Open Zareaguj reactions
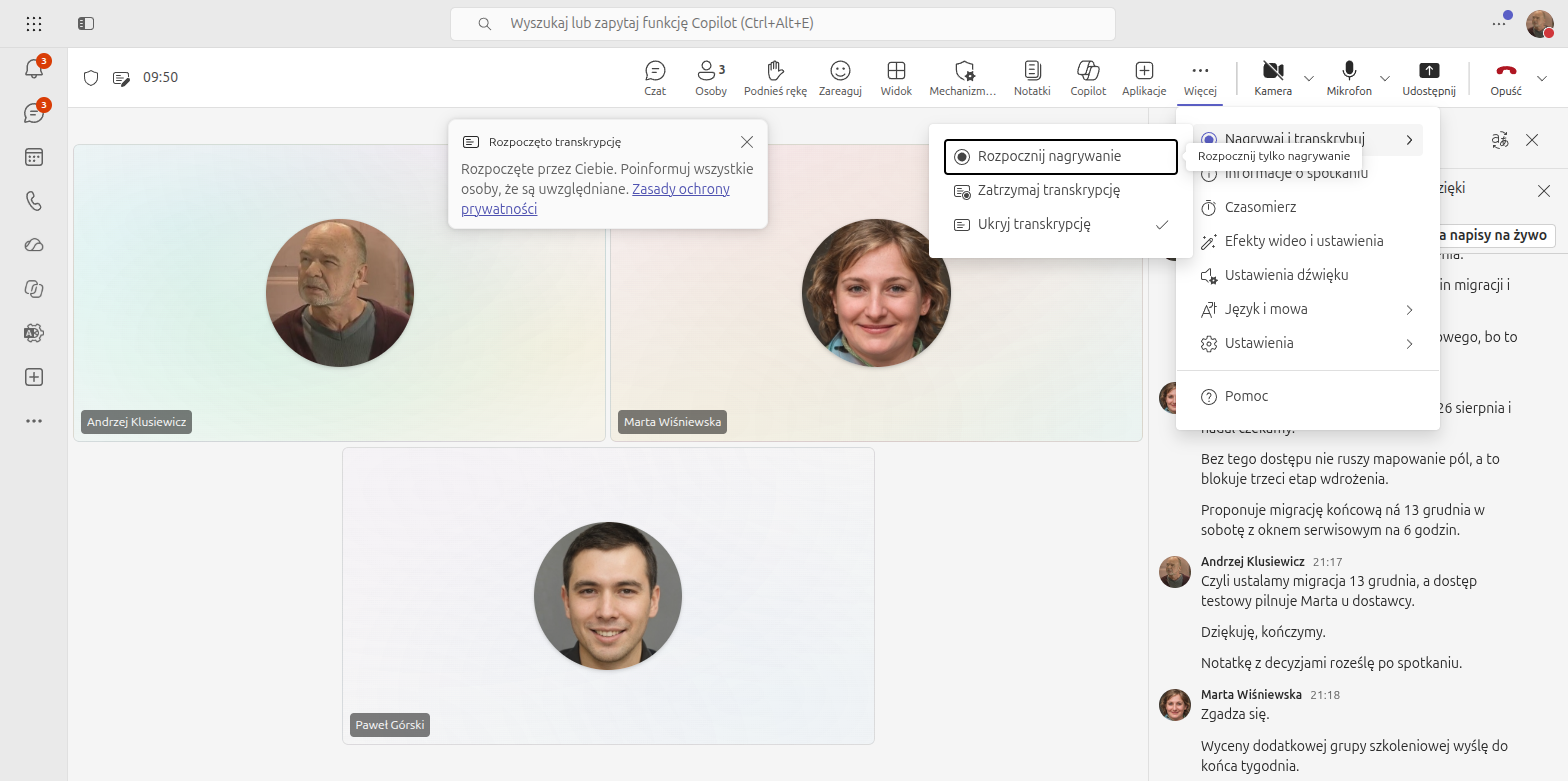 tap(840, 78)
